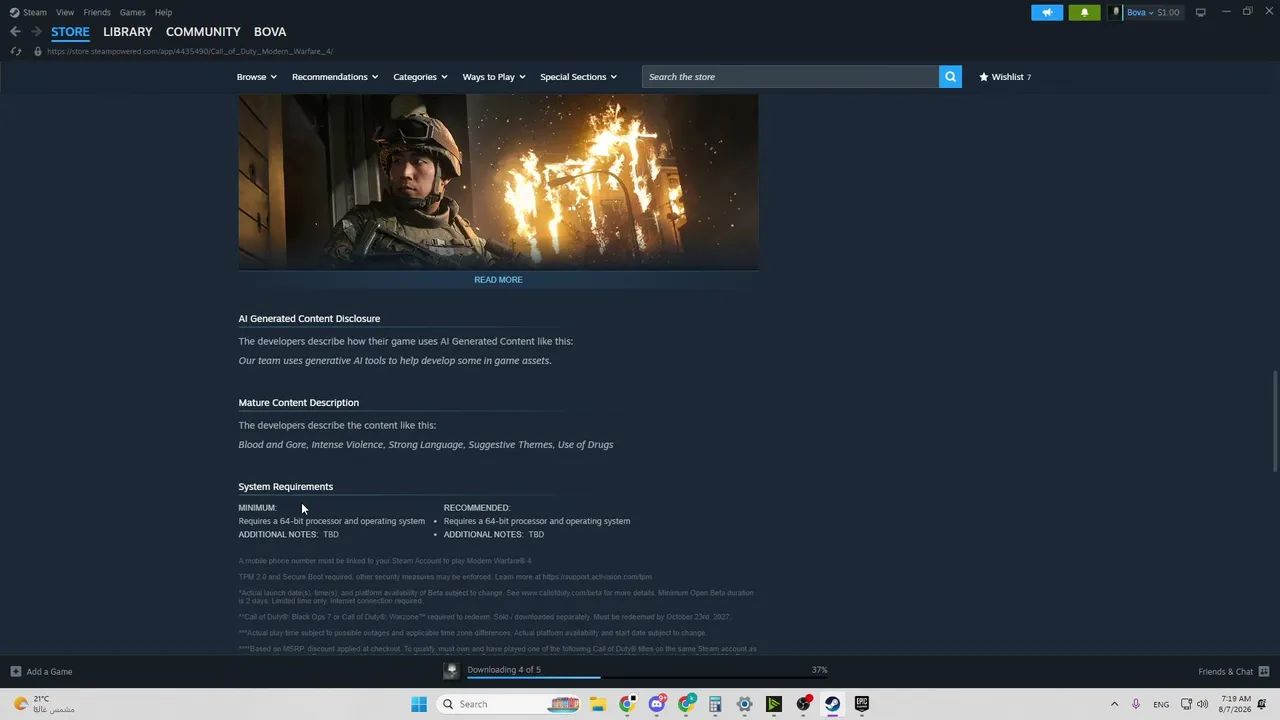Click the Steam icon in the taskbar

(832, 704)
